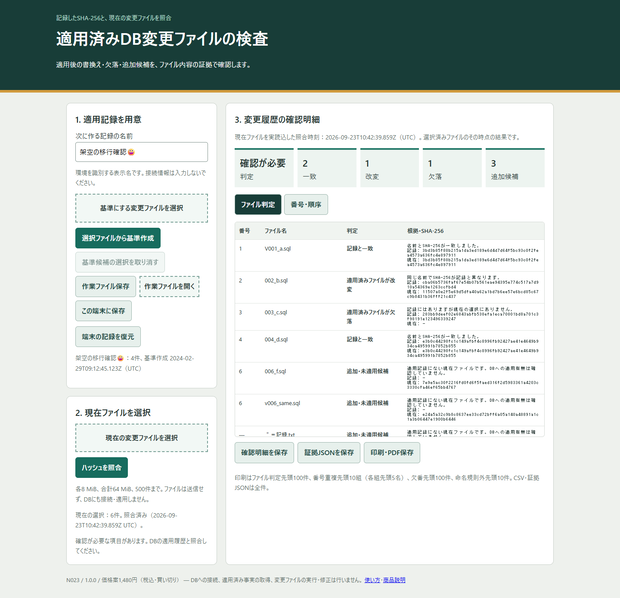
Task: Click the 次に作る記録の名前 label
Action: click(x=104, y=136)
